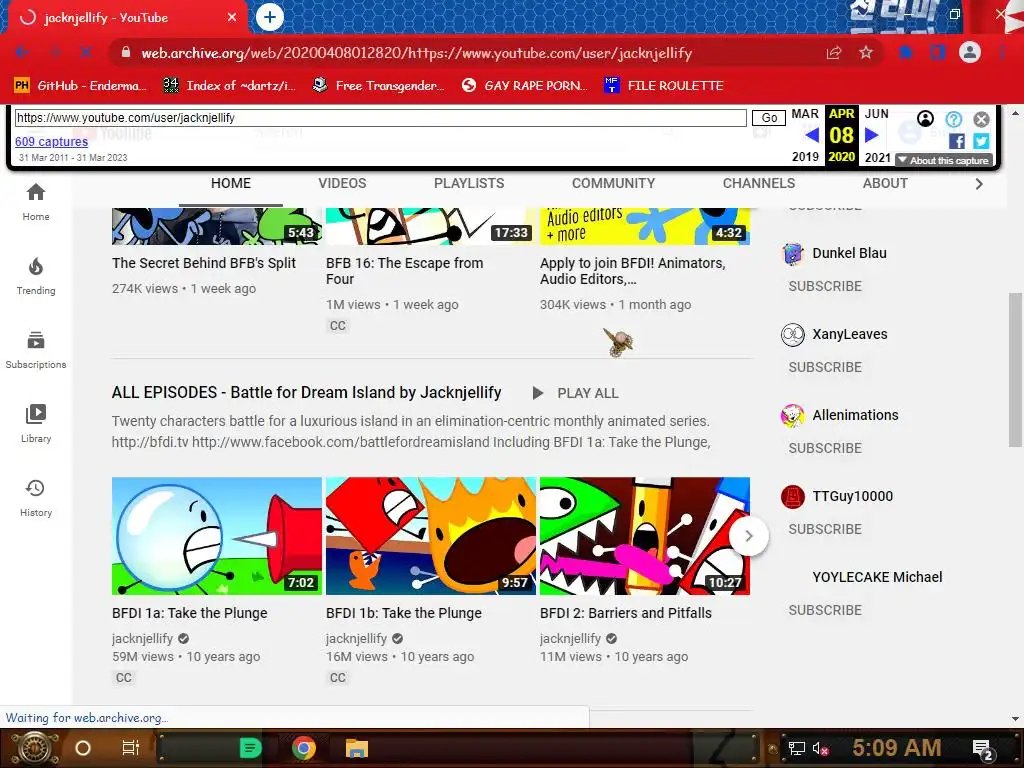The image size is (1024, 768).
Task: Open YouTube Home in sidebar
Action: [x=36, y=202]
